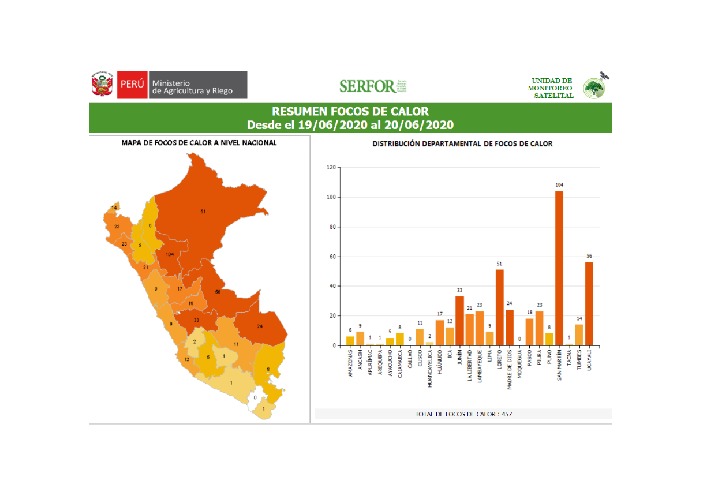
Task: Click the Total de Focos de Calor footer
Action: click(462, 412)
